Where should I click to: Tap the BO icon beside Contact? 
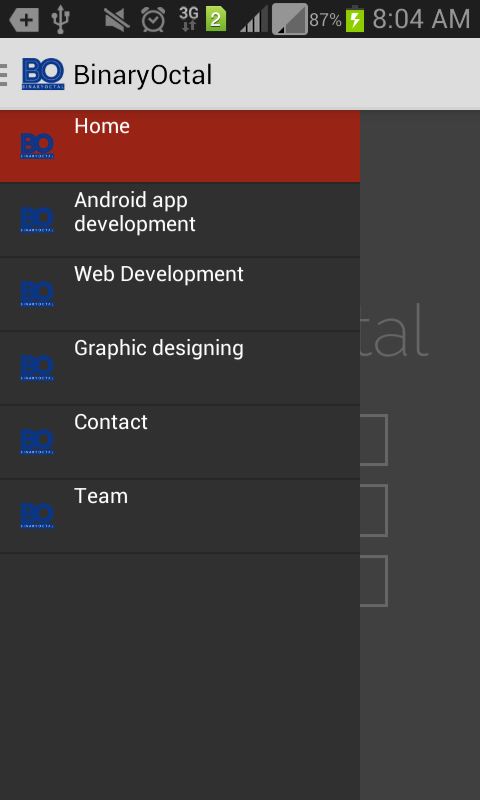(37, 442)
